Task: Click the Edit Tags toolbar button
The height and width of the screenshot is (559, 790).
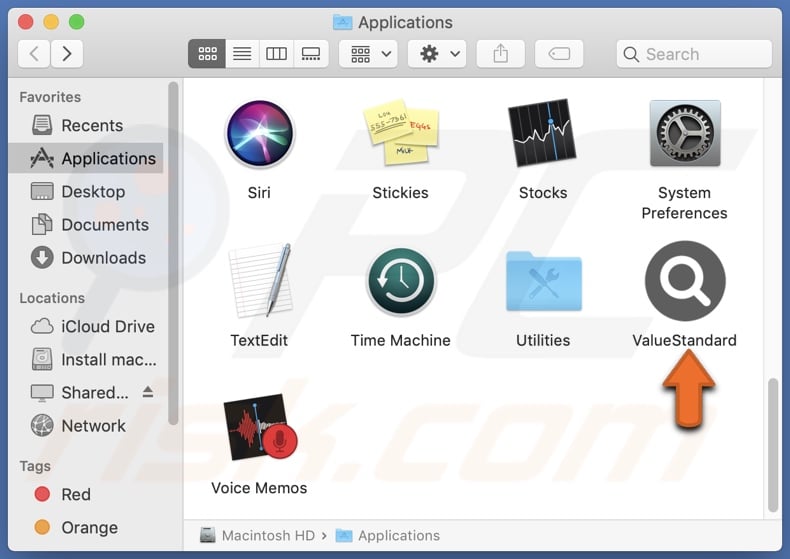Action: (559, 53)
